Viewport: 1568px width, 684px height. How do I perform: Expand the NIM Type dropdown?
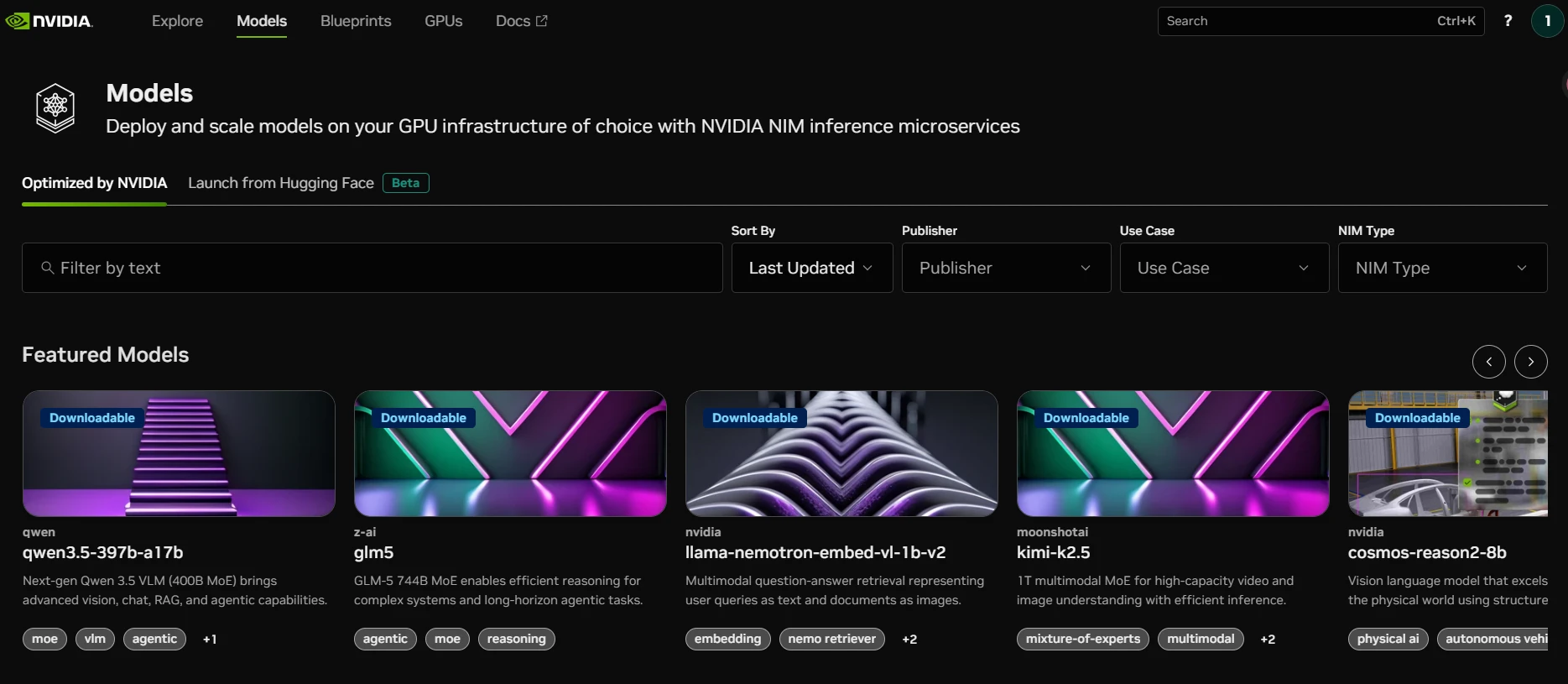[x=1441, y=268]
